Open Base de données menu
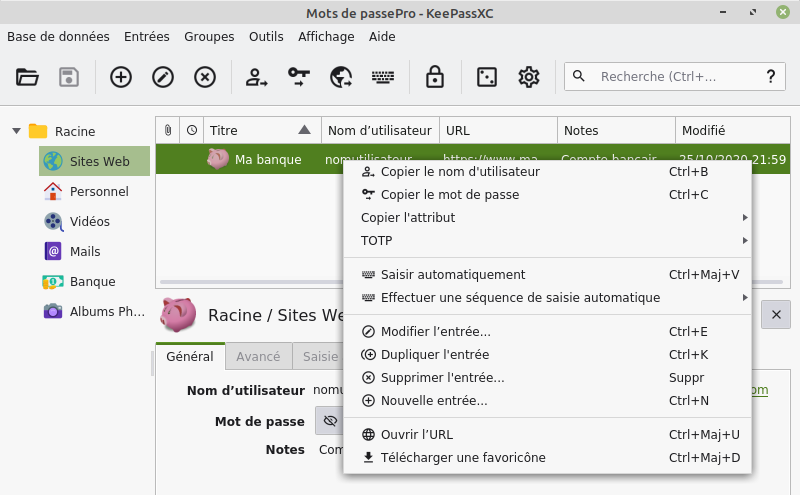The width and height of the screenshot is (800, 495). pyautogui.click(x=58, y=37)
